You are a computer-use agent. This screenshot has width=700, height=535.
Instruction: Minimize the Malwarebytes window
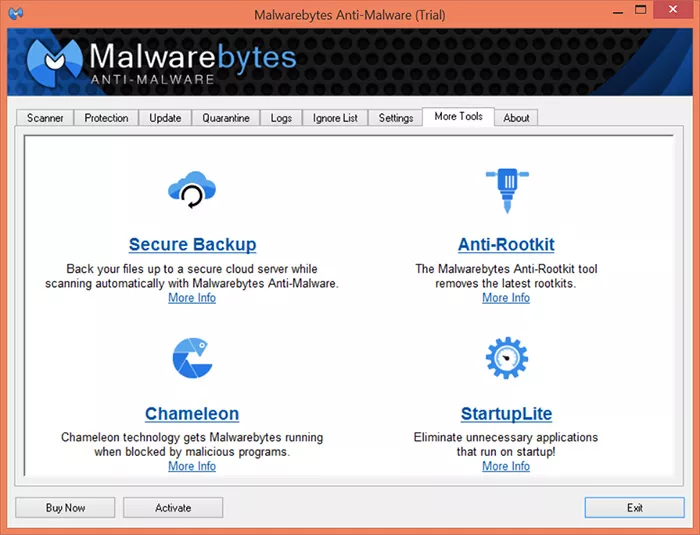(x=618, y=11)
